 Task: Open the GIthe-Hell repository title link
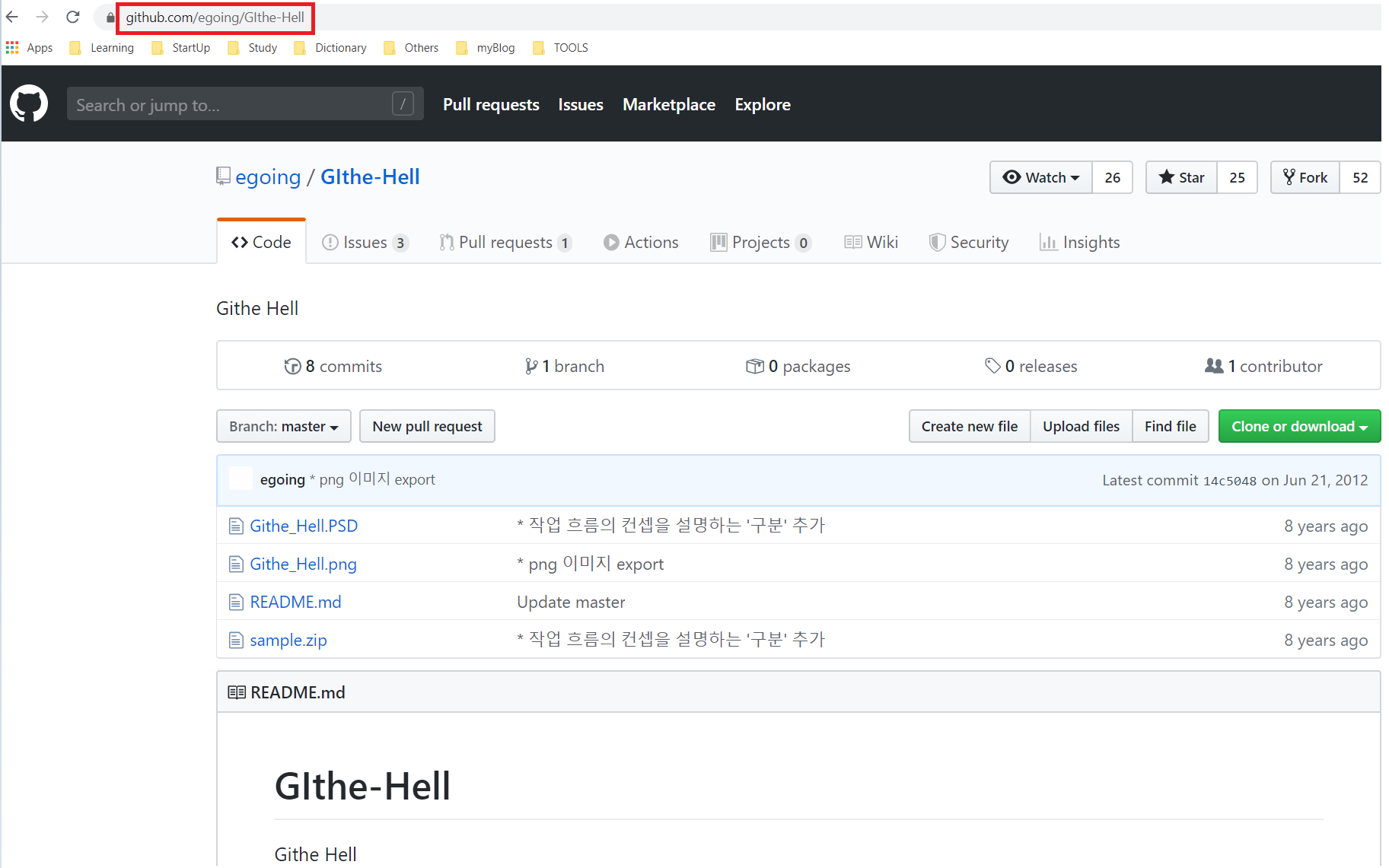point(370,176)
